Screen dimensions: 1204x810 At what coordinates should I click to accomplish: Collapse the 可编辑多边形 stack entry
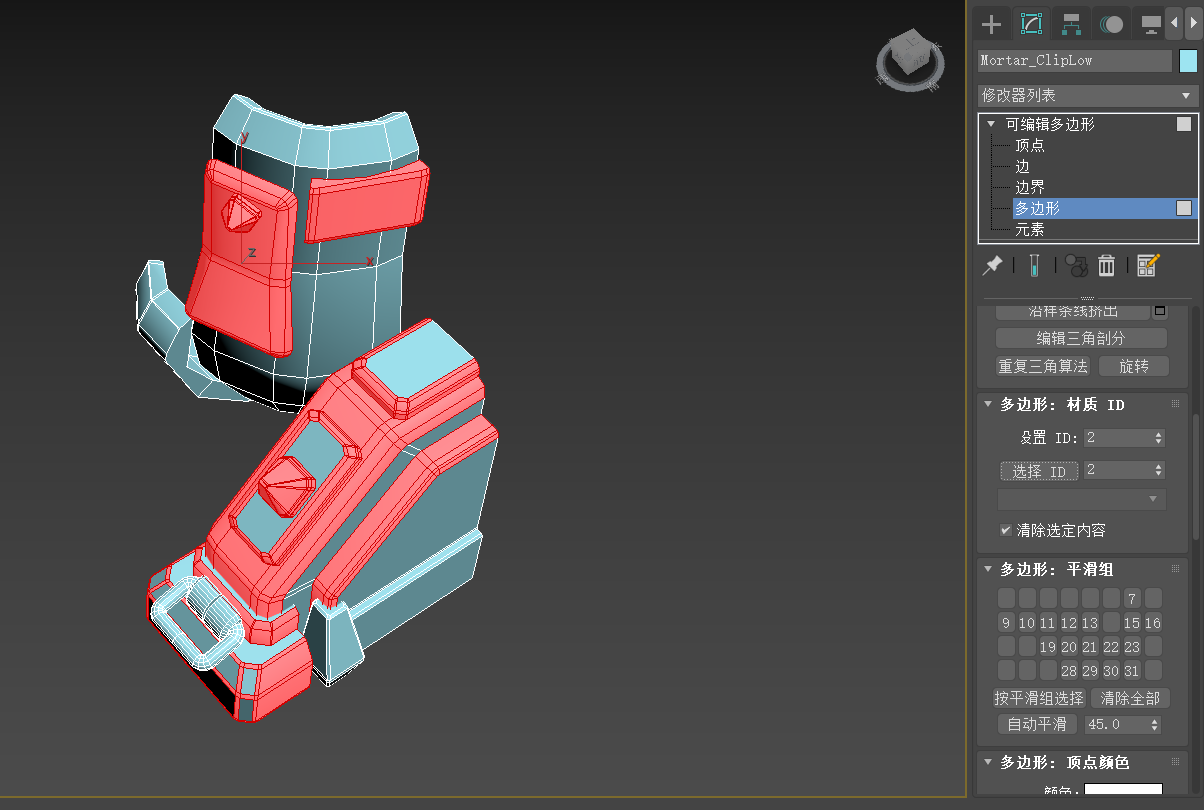click(991, 124)
